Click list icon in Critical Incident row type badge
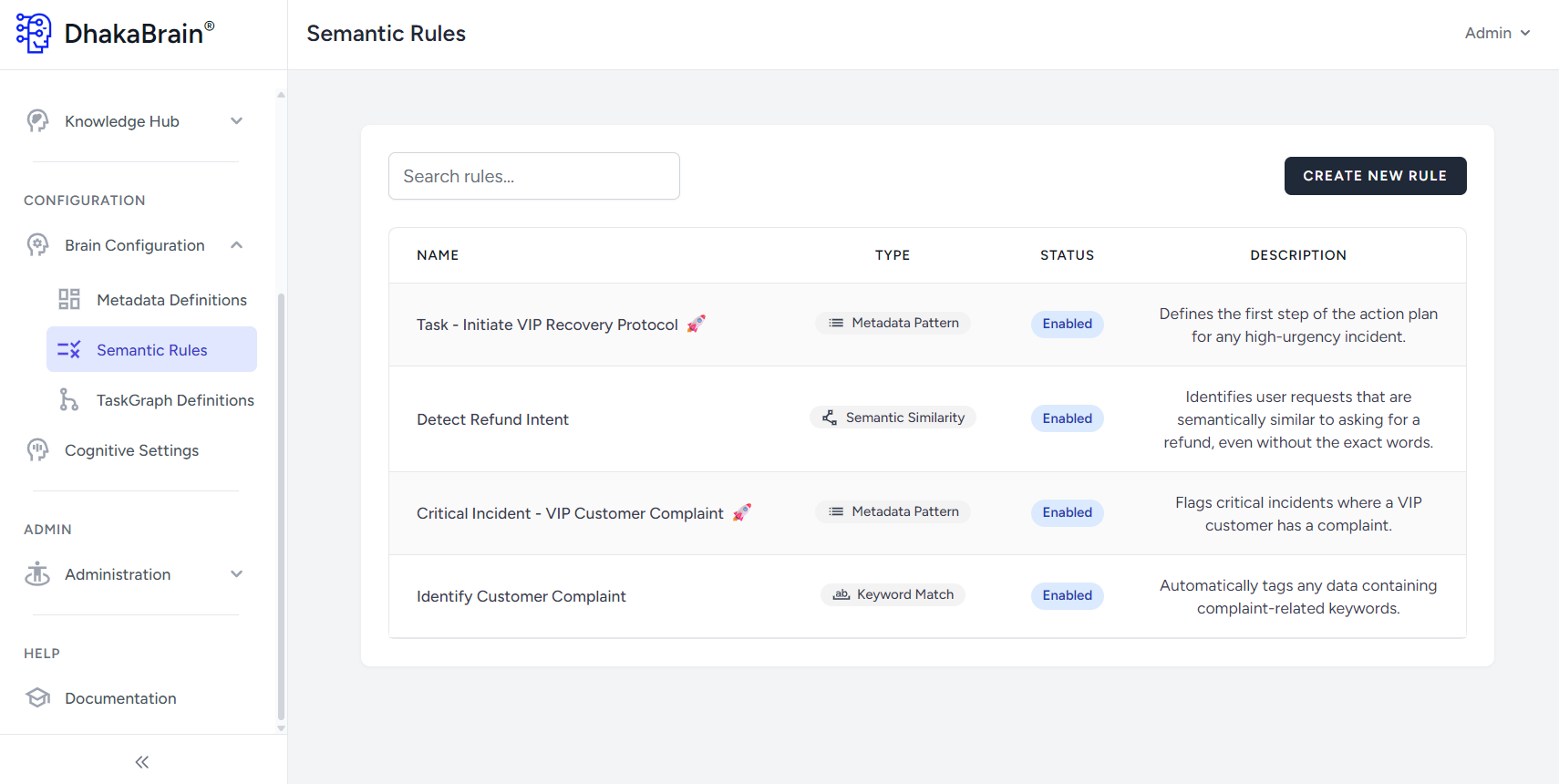Image resolution: width=1559 pixels, height=784 pixels. point(836,511)
